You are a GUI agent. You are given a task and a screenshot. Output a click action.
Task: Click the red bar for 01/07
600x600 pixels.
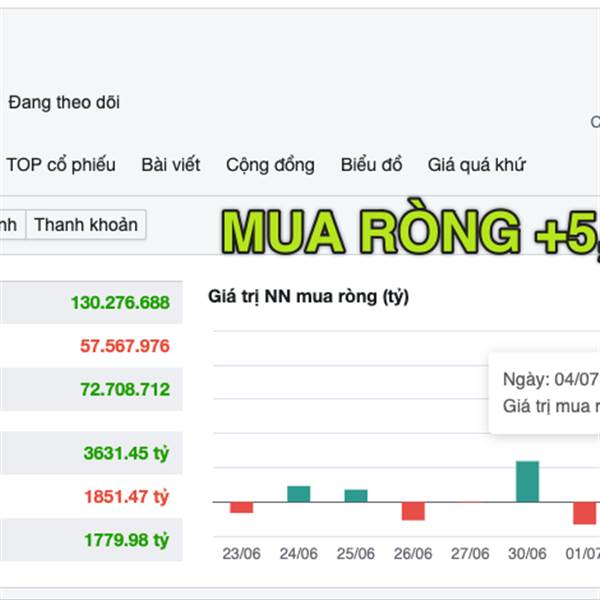click(585, 513)
